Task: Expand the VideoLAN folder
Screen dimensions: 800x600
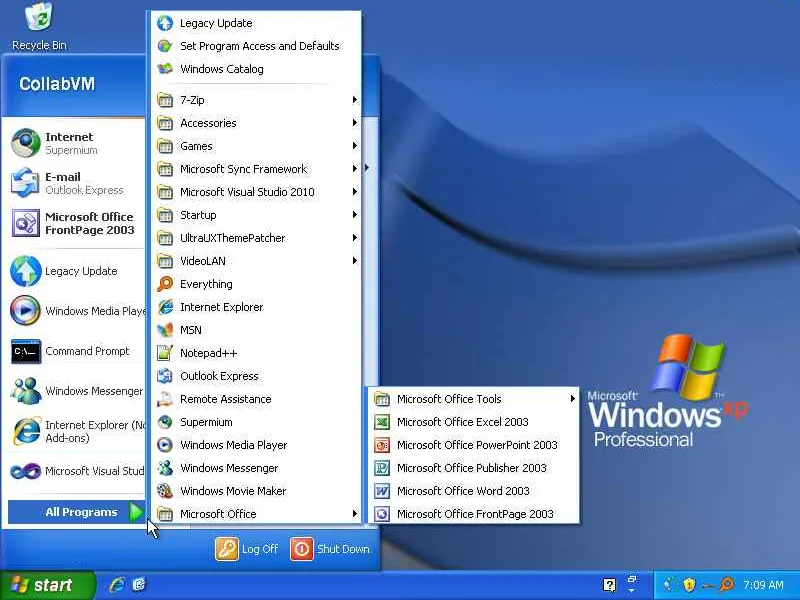Action: 257,261
